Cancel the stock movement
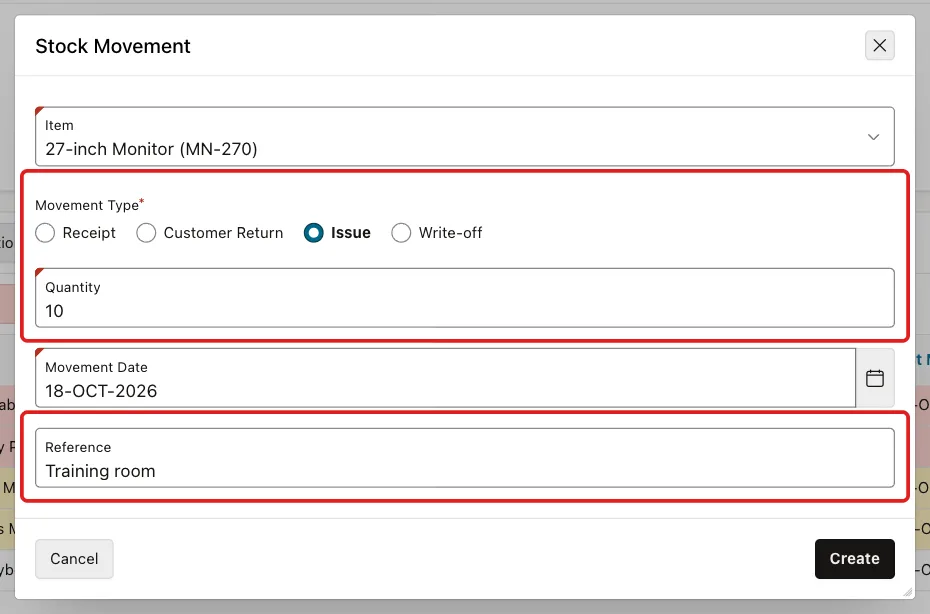 (x=74, y=559)
